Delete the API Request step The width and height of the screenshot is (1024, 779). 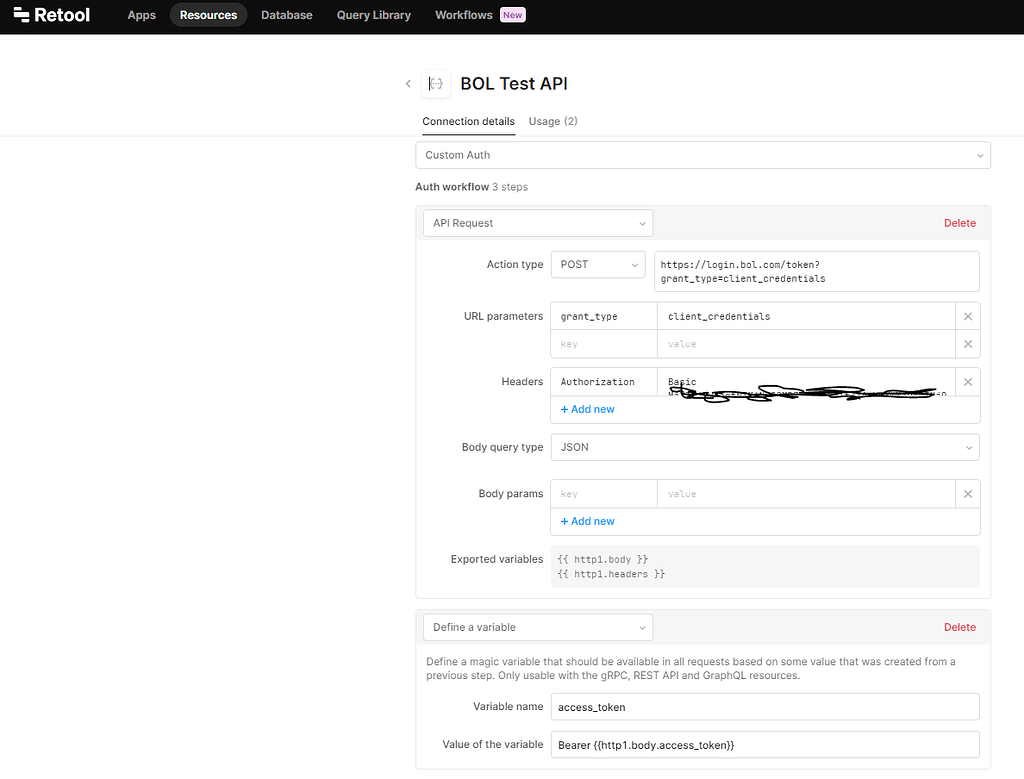pyautogui.click(x=959, y=223)
